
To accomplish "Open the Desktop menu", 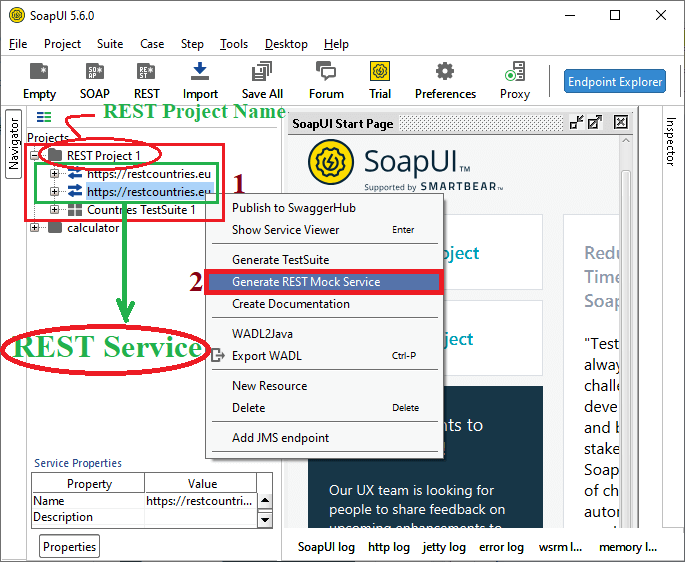I will 286,44.
